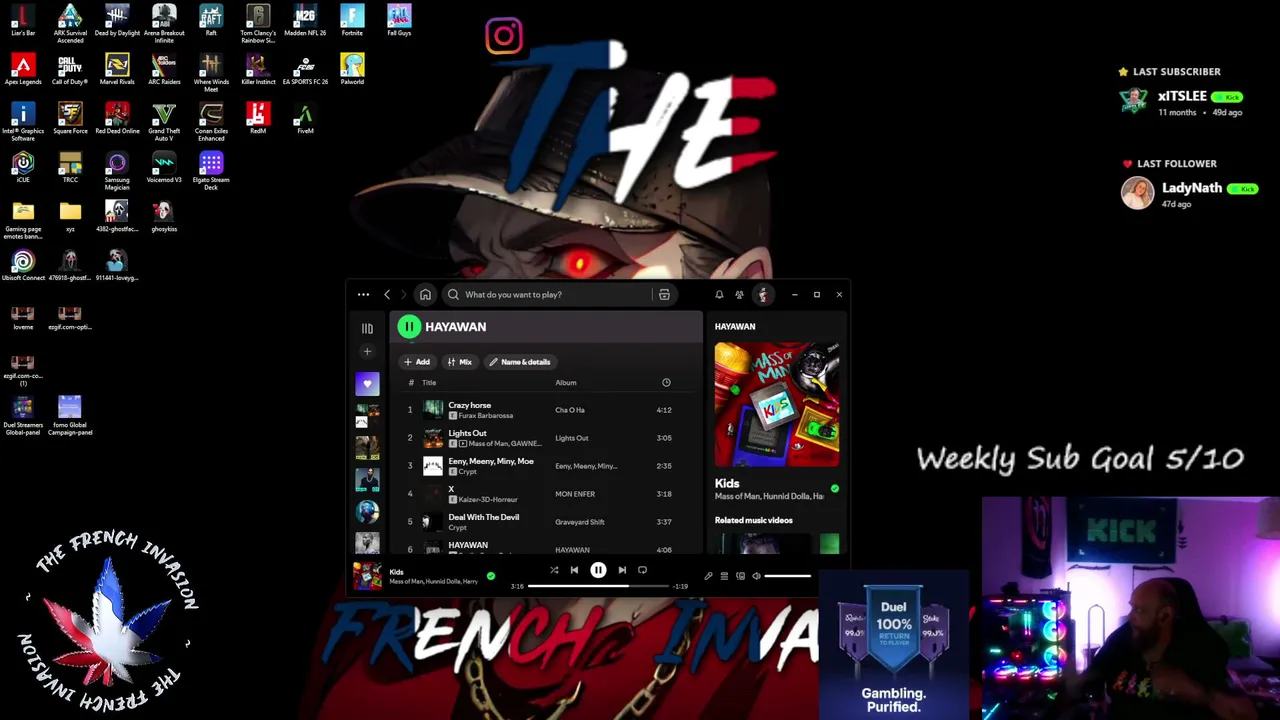Toggle liked checkmark in now-playing bar
The image size is (1280, 720).
(491, 576)
